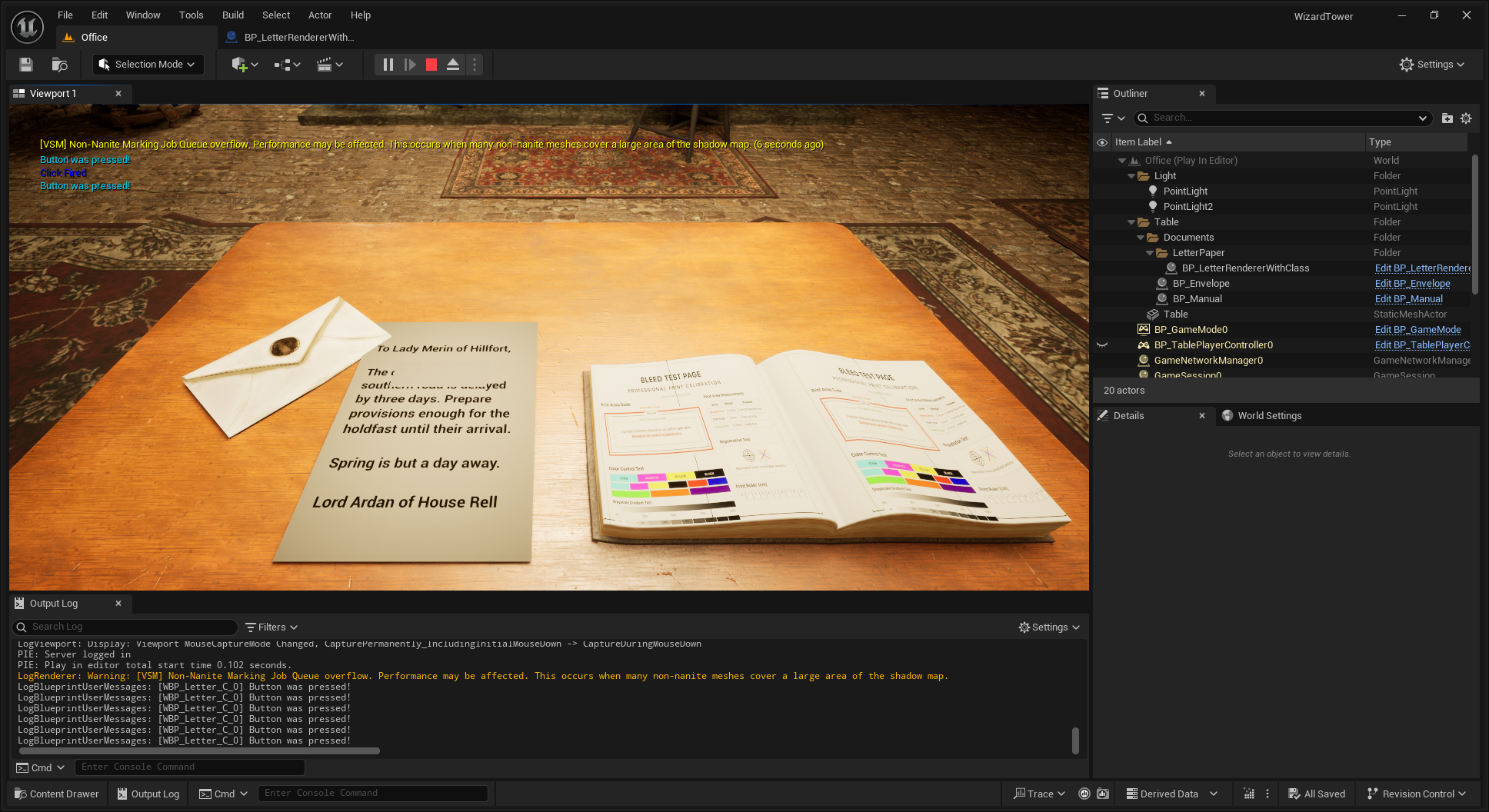This screenshot has height=812, width=1489.
Task: Select the Table static mesh actor
Action: pyautogui.click(x=1175, y=314)
